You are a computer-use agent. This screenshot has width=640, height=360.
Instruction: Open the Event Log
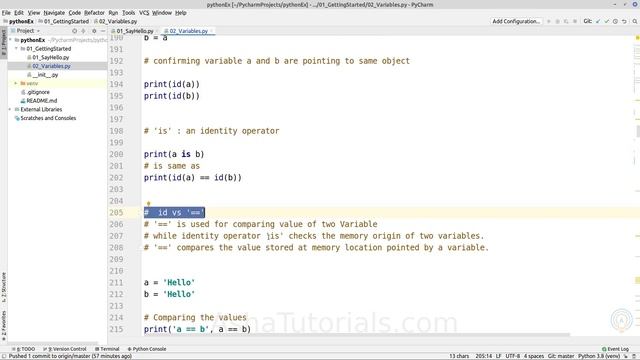[616, 349]
